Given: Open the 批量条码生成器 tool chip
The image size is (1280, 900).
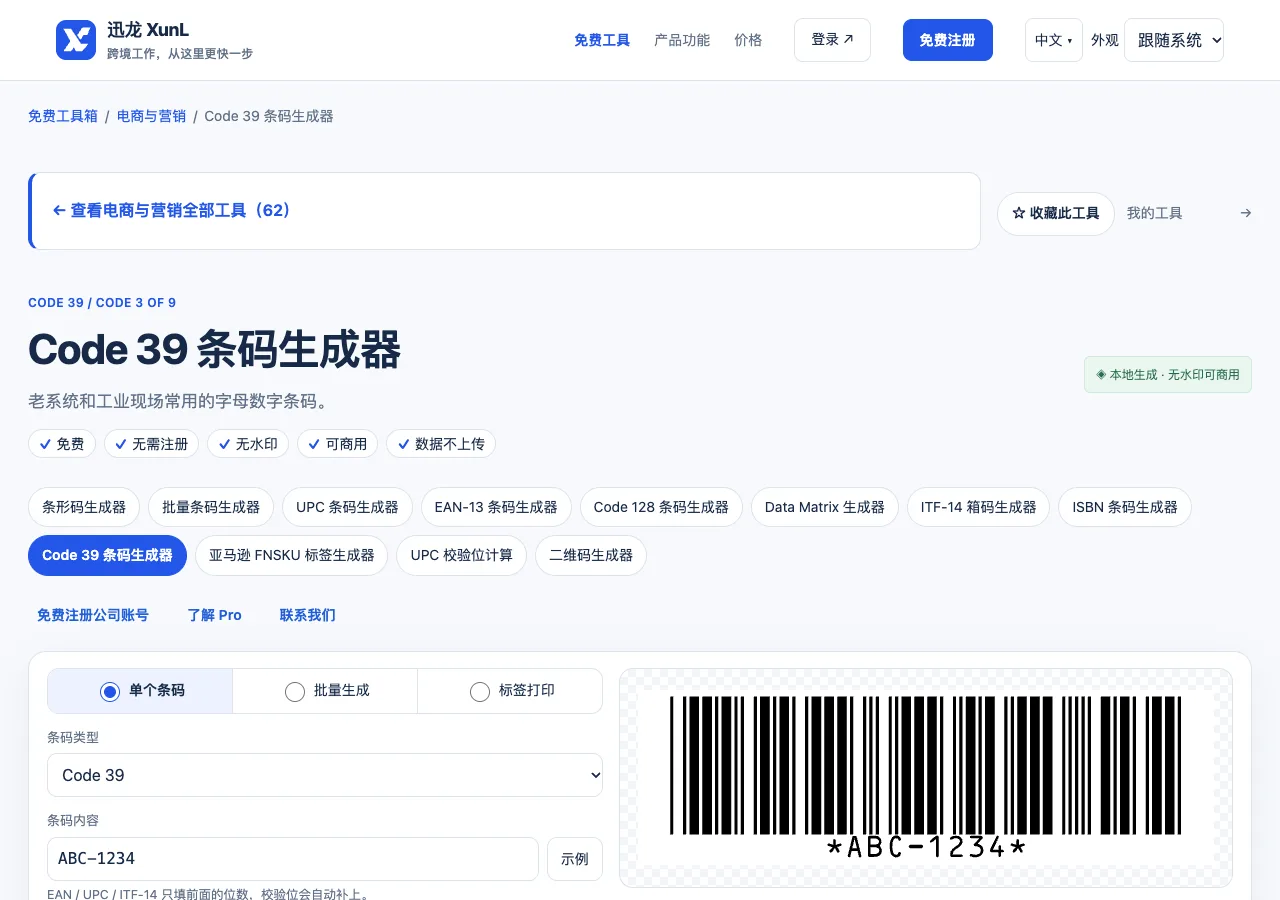Looking at the screenshot, I should point(211,507).
